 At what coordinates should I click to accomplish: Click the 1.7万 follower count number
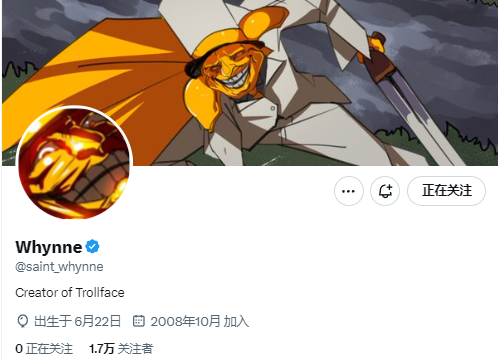click(x=102, y=349)
